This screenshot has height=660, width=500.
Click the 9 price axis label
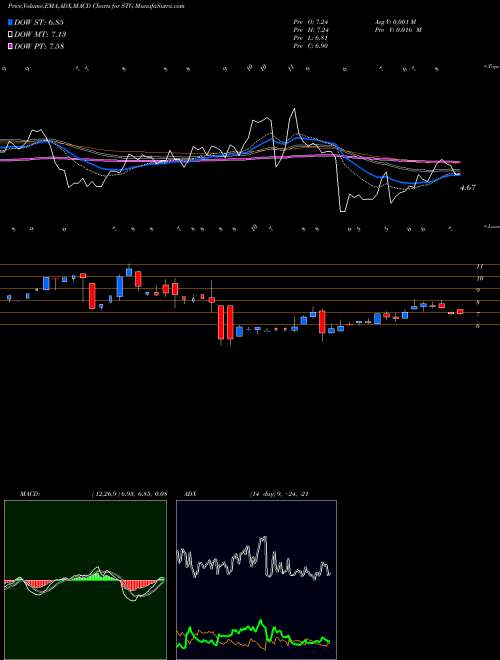tap(478, 290)
